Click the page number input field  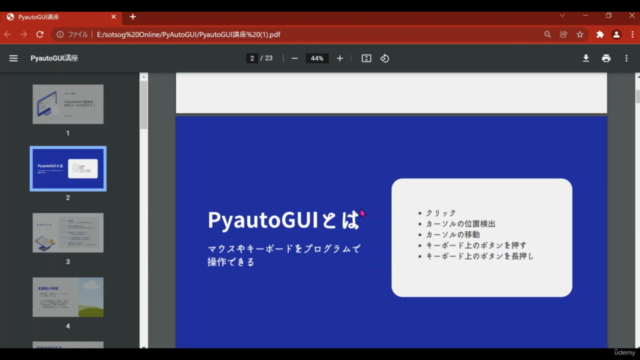click(252, 58)
